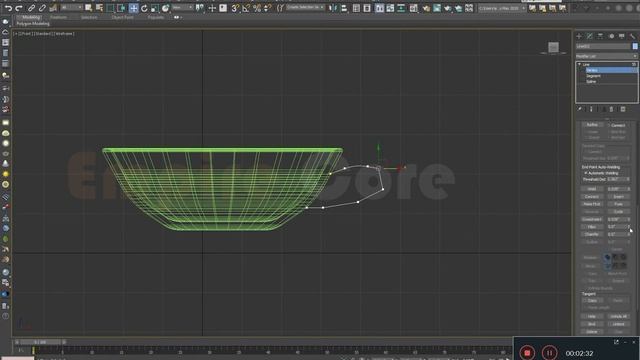The height and width of the screenshot is (360, 640).
Task: Click the Configure Modifier Sets icon
Action: click(x=623, y=109)
